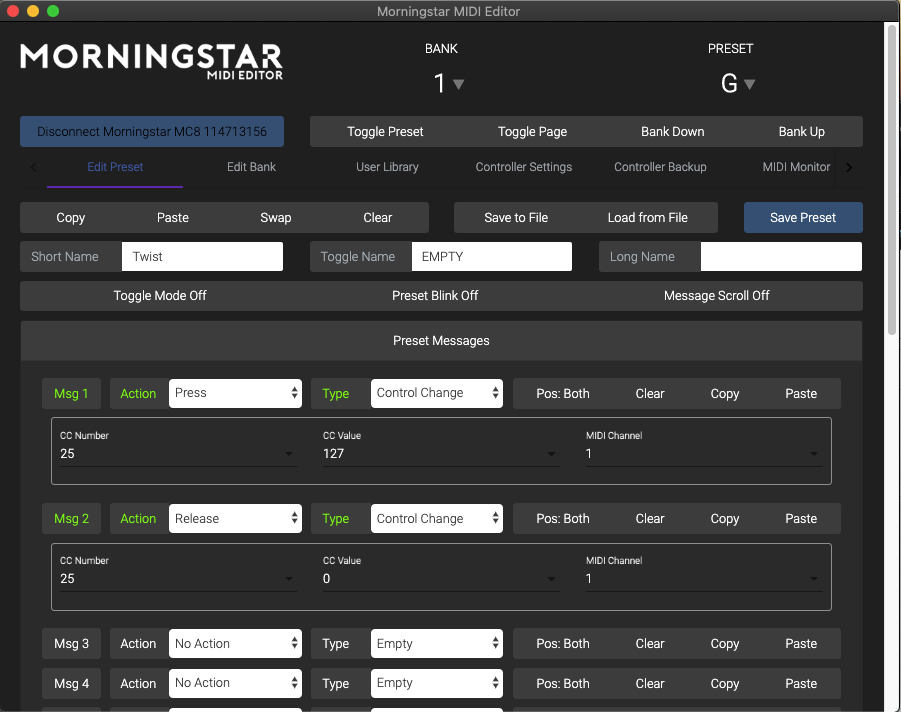Copy message Msg 4
The image size is (901, 712).
point(725,683)
